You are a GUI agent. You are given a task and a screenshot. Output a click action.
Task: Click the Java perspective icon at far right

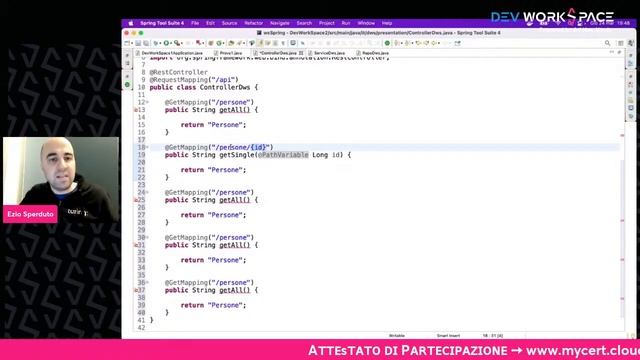(631, 43)
